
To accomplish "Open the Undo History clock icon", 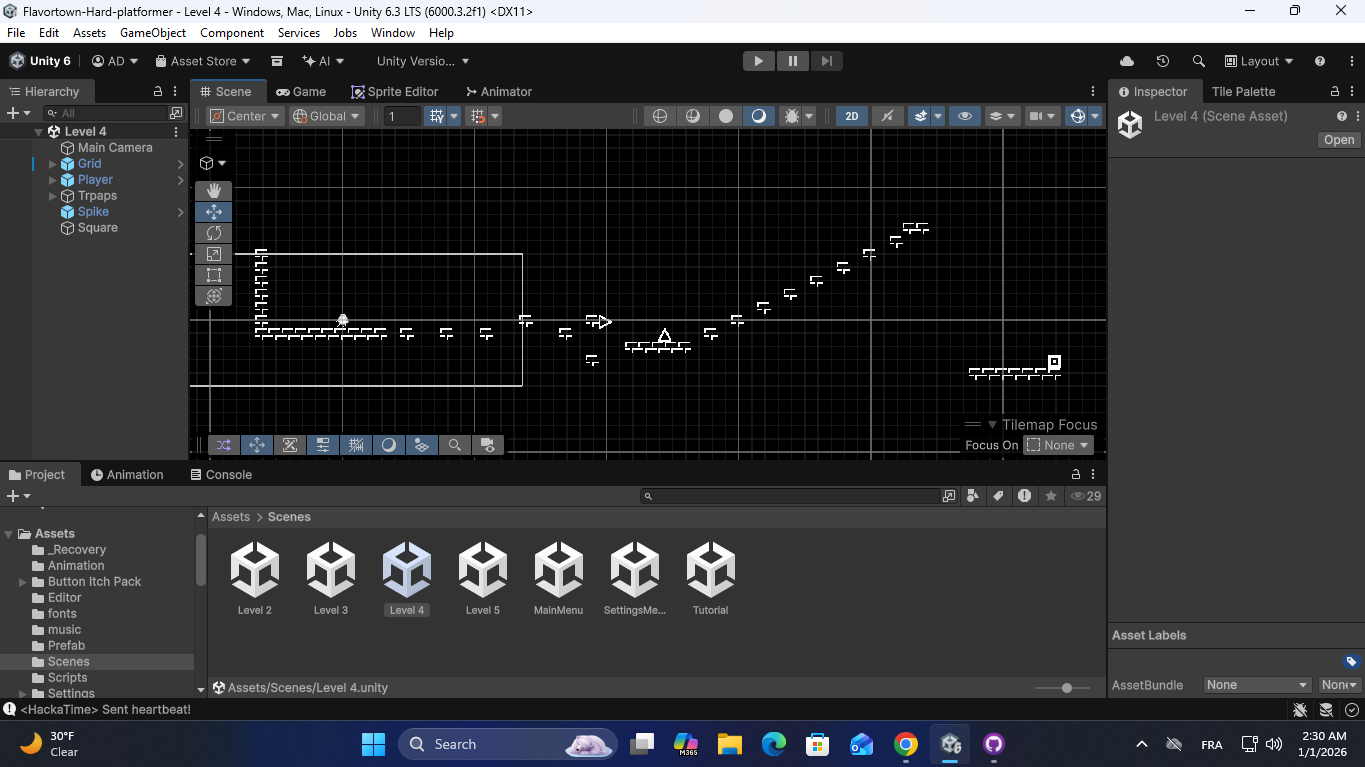I will point(1162,61).
